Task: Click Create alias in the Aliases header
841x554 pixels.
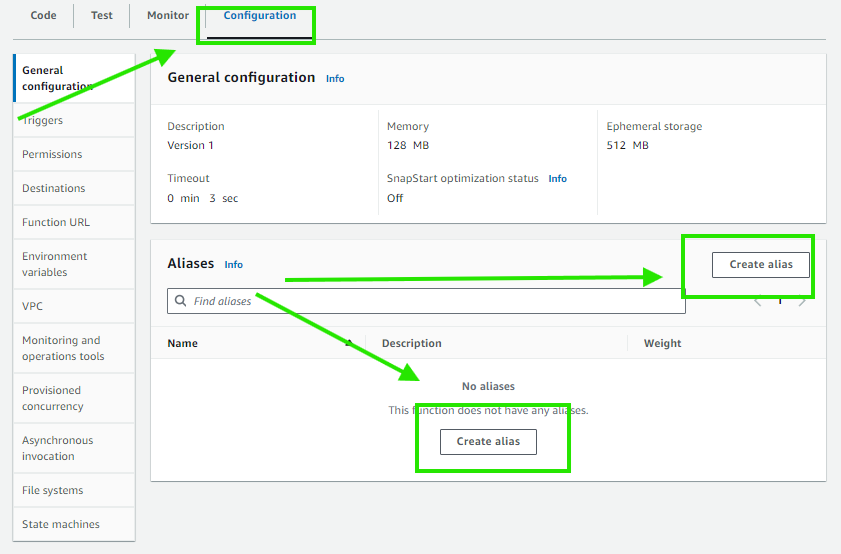Action: click(x=760, y=264)
